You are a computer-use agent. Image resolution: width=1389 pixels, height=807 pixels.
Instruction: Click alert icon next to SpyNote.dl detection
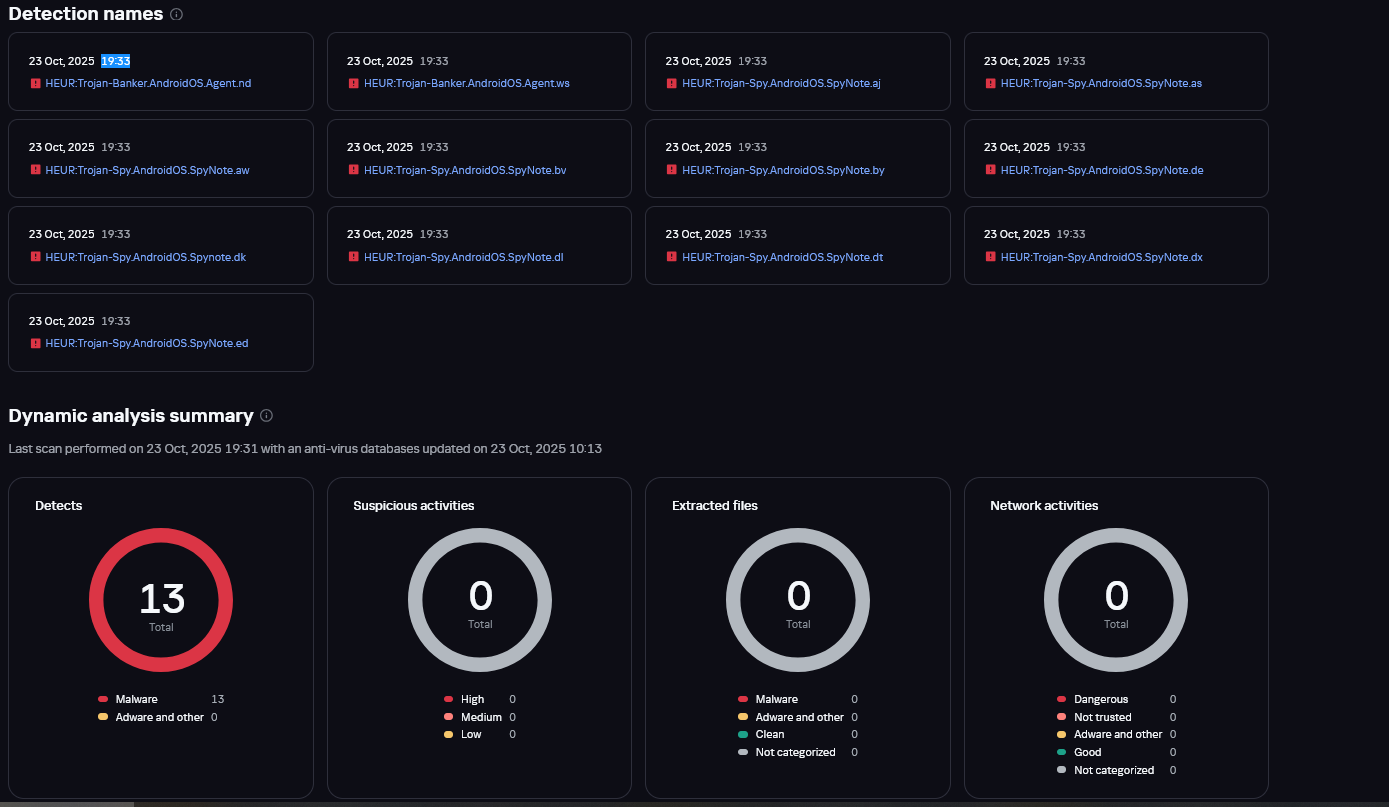pos(353,257)
